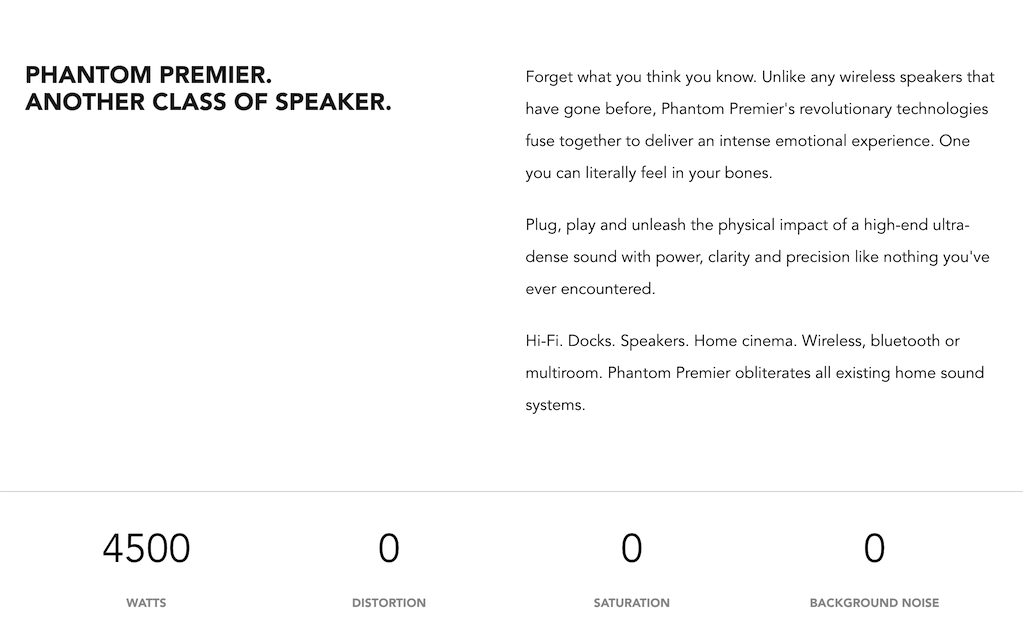Click the paragraph starting "Plug, play and unleash"
Viewport: 1023px width, 637px height.
pos(757,256)
